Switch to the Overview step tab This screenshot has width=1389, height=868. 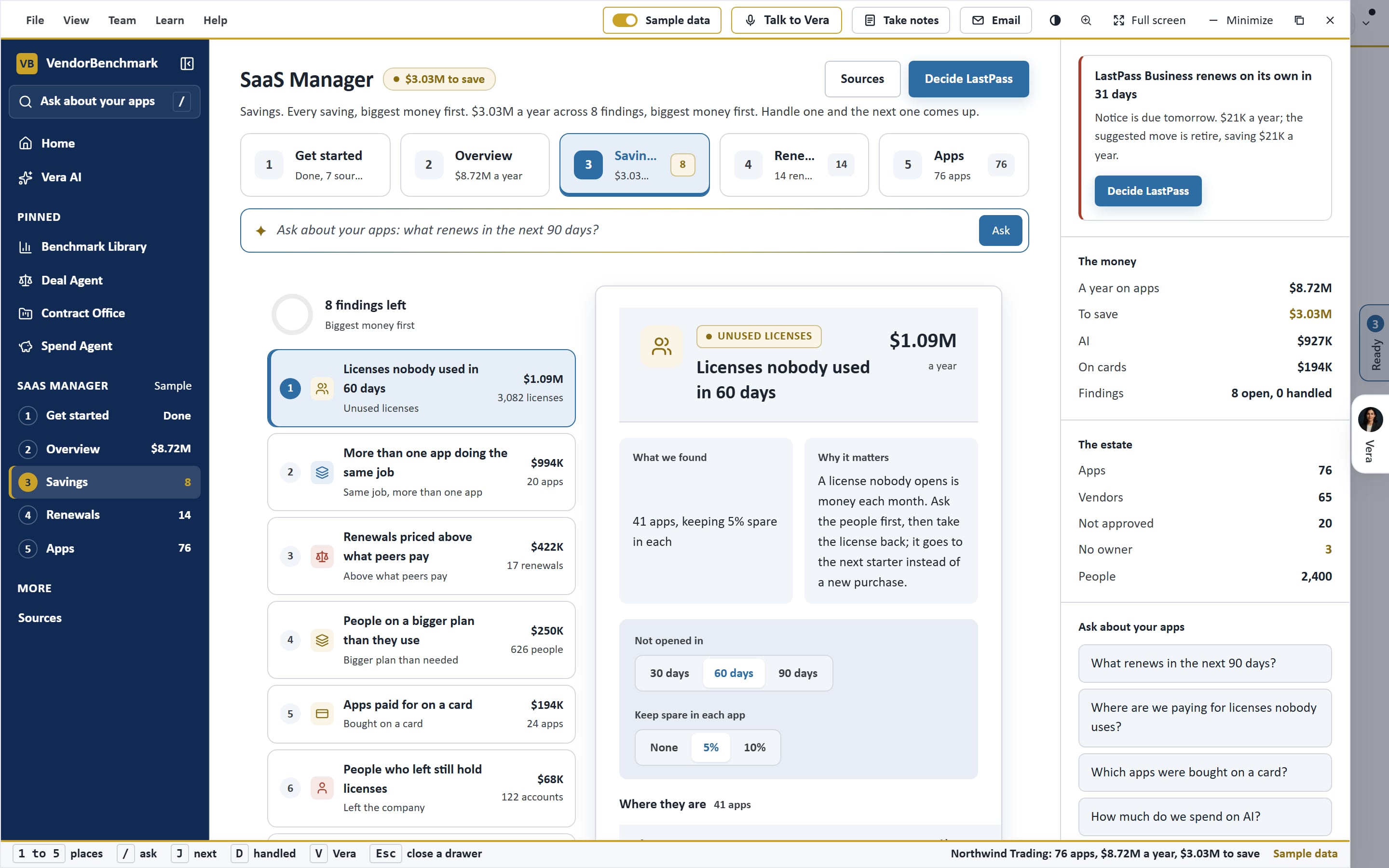[x=475, y=165]
